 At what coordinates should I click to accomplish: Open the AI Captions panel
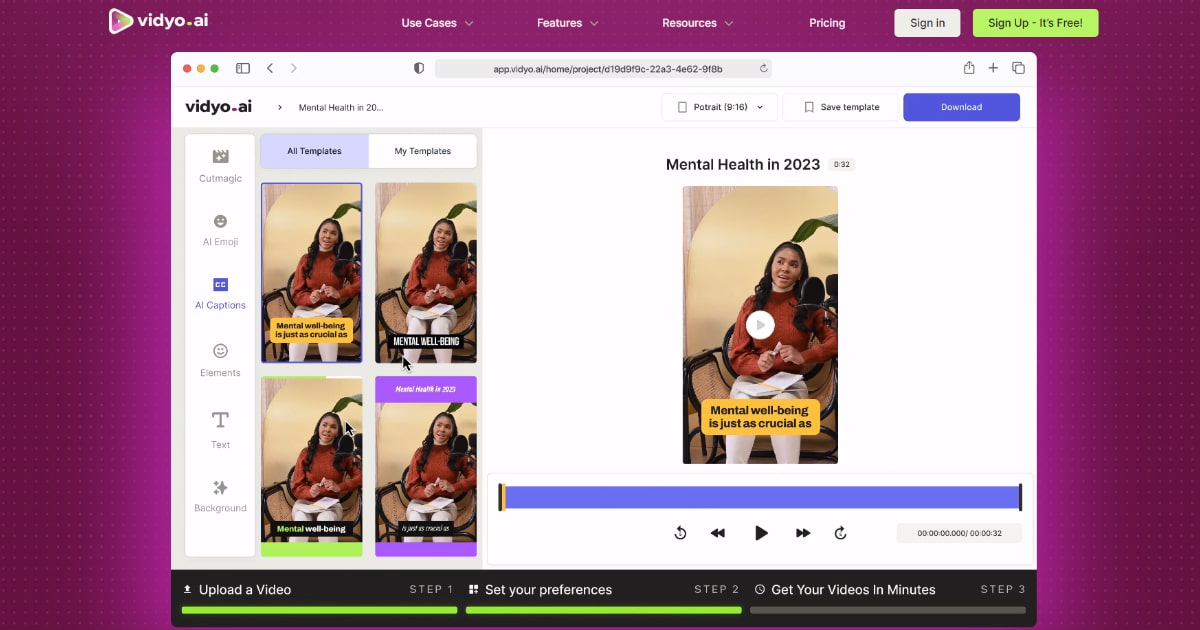[x=220, y=293]
